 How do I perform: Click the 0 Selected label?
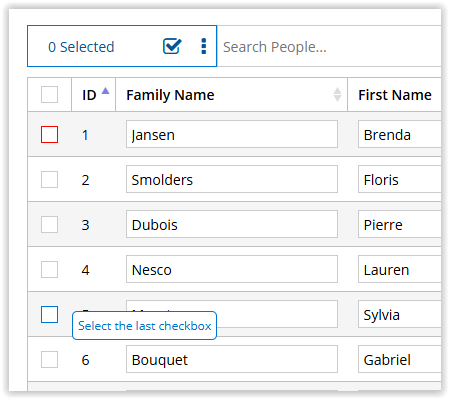[x=81, y=47]
